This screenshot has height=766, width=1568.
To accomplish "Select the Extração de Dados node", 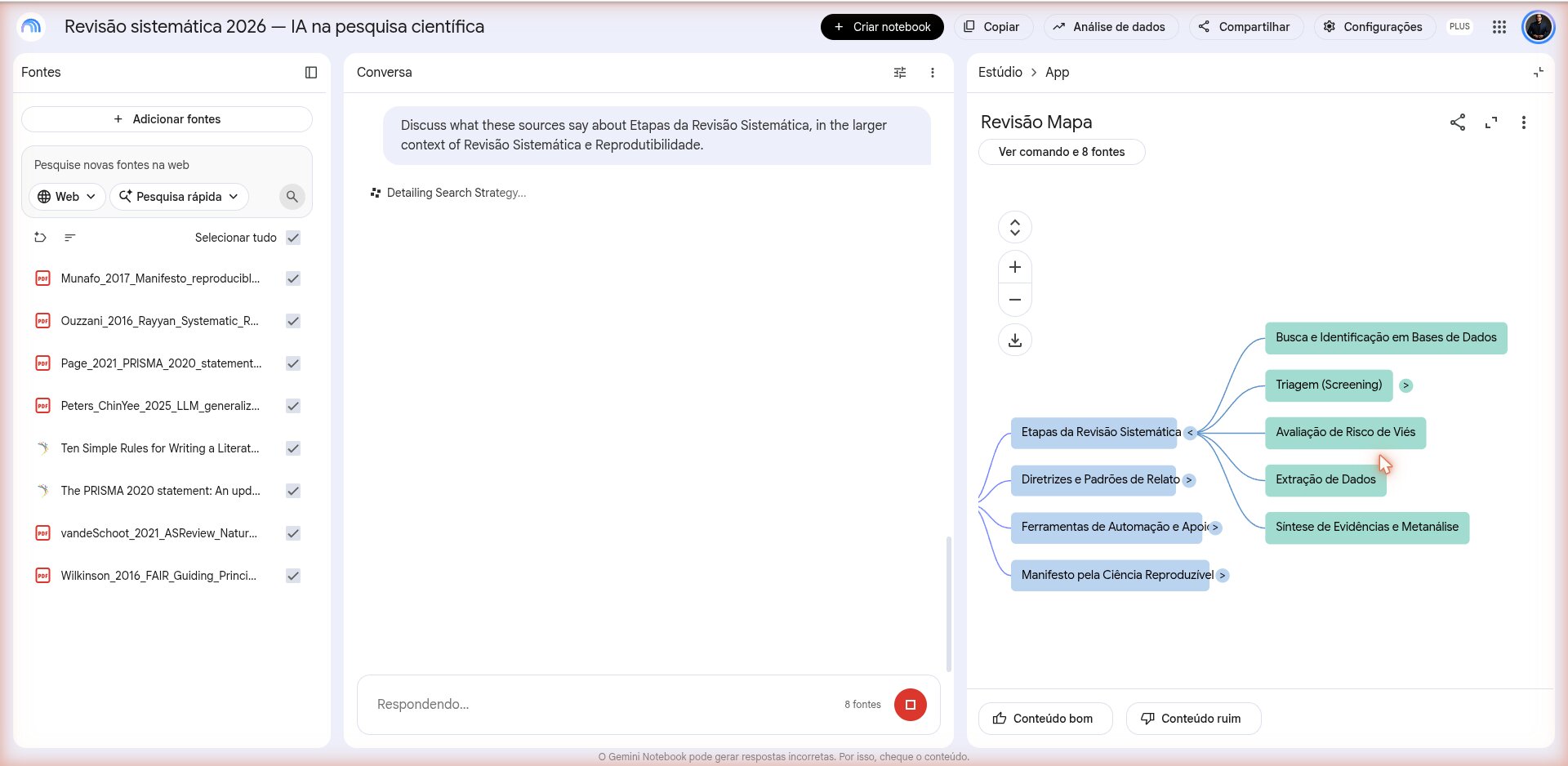I will 1325,480.
